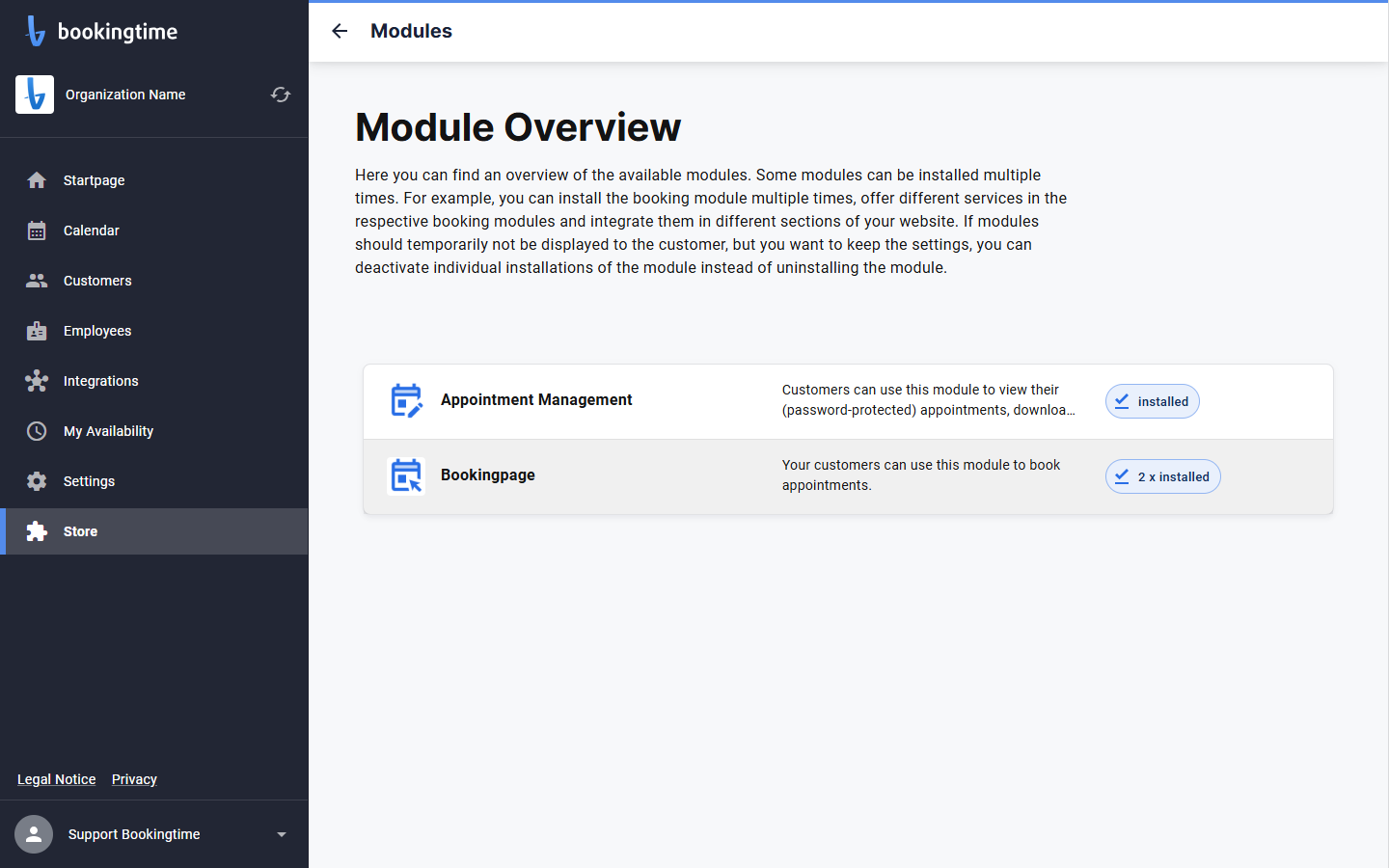Select Employees in the navigation
Viewport: 1389px width, 868px height.
[154, 331]
